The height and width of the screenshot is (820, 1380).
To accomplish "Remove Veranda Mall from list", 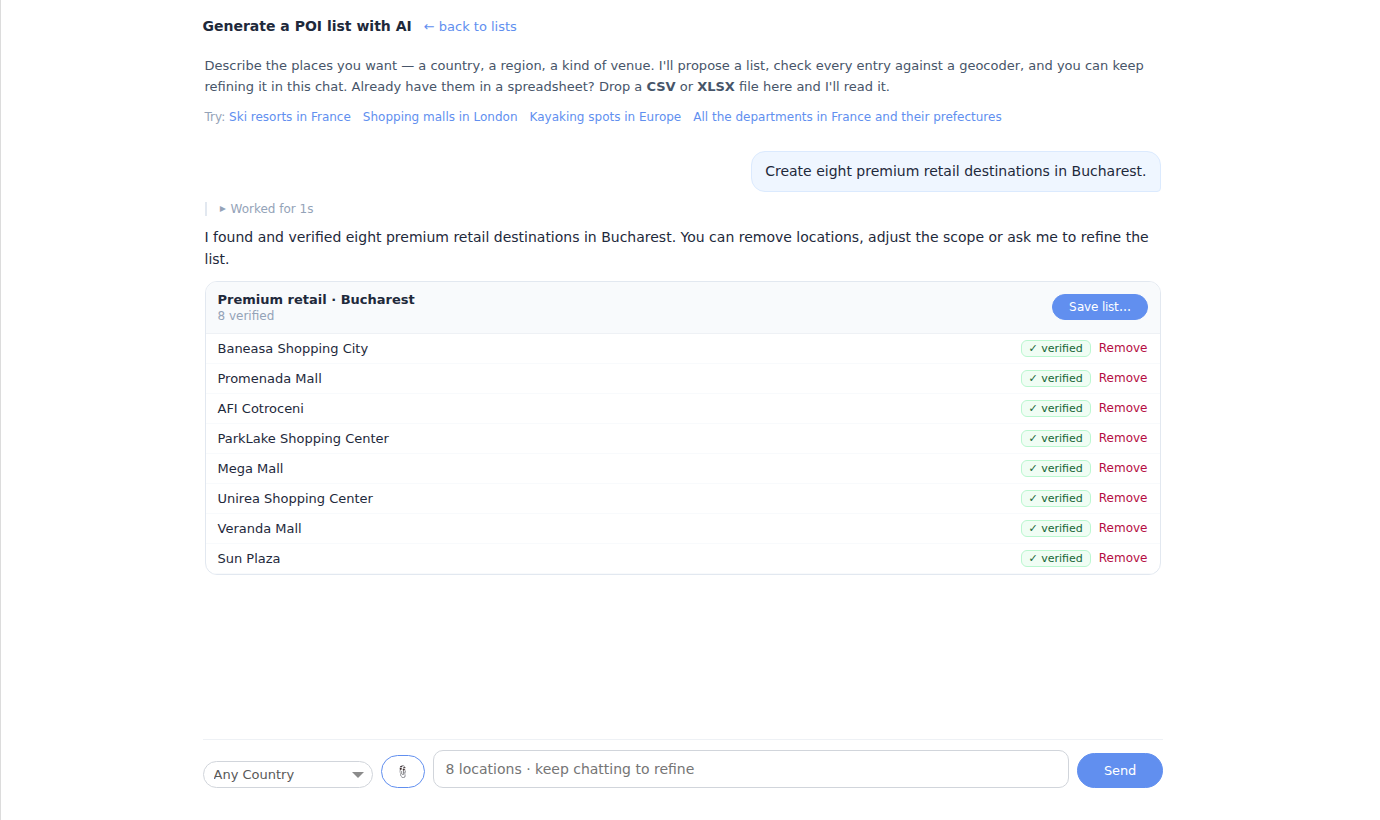I will click(1123, 528).
